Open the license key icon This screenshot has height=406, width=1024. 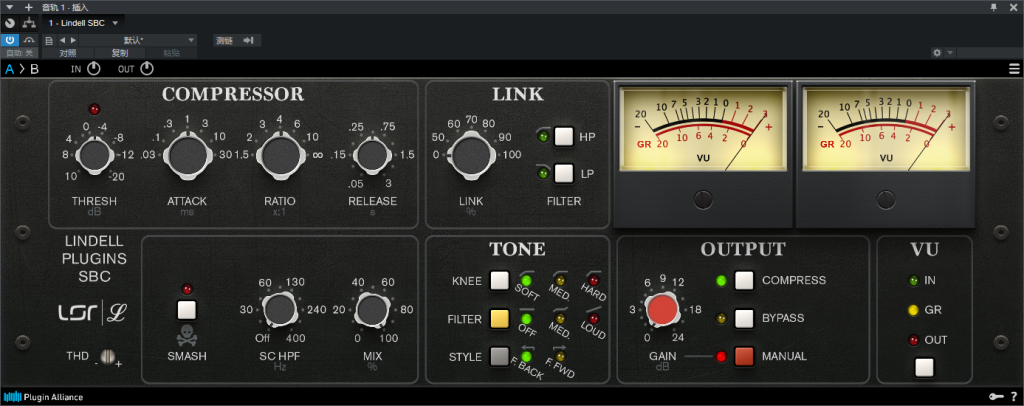pos(995,396)
